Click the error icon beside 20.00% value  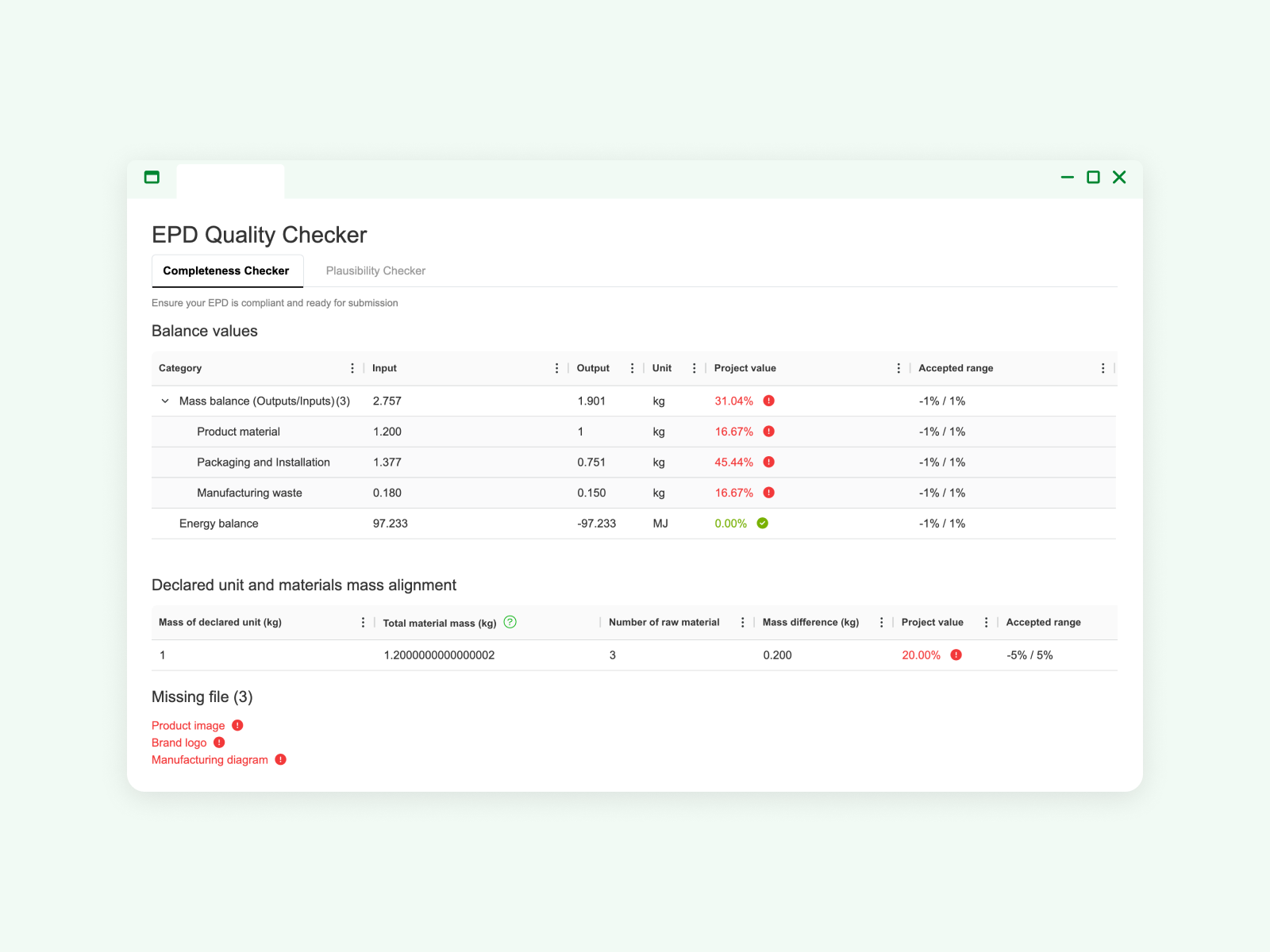click(956, 655)
